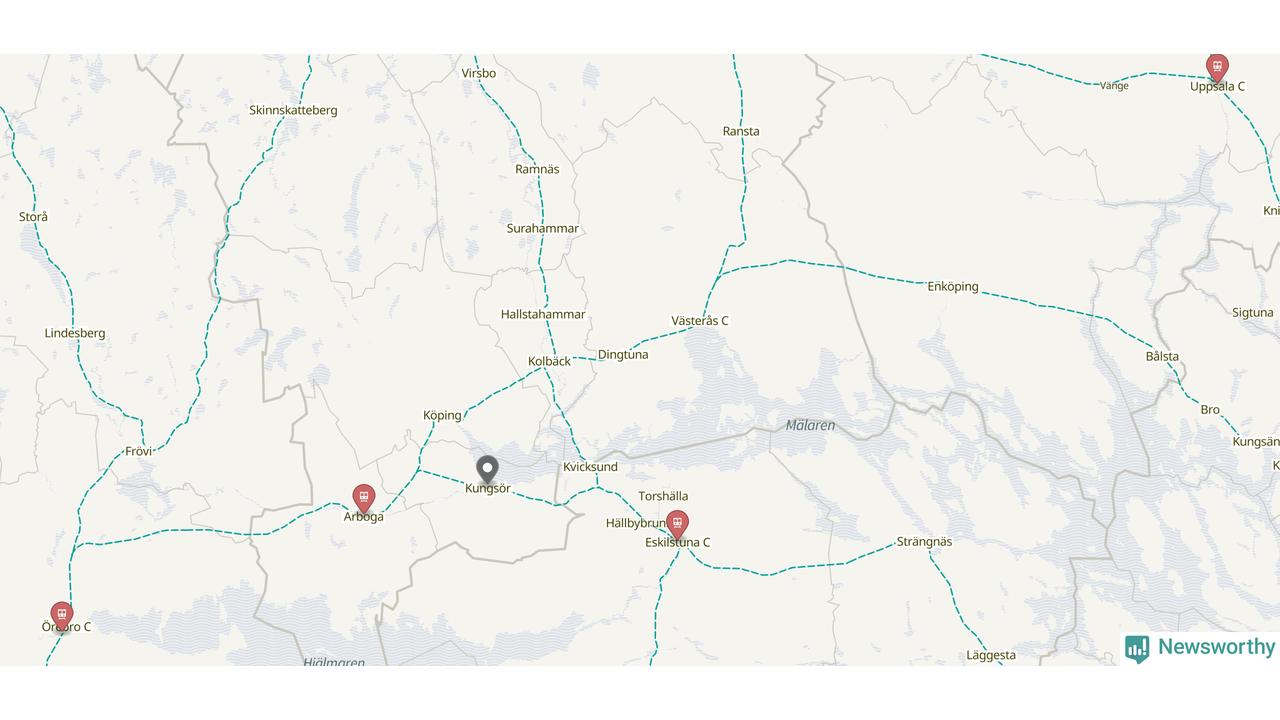Click the gray Kungsör location pin
The image size is (1280, 720).
coord(487,469)
